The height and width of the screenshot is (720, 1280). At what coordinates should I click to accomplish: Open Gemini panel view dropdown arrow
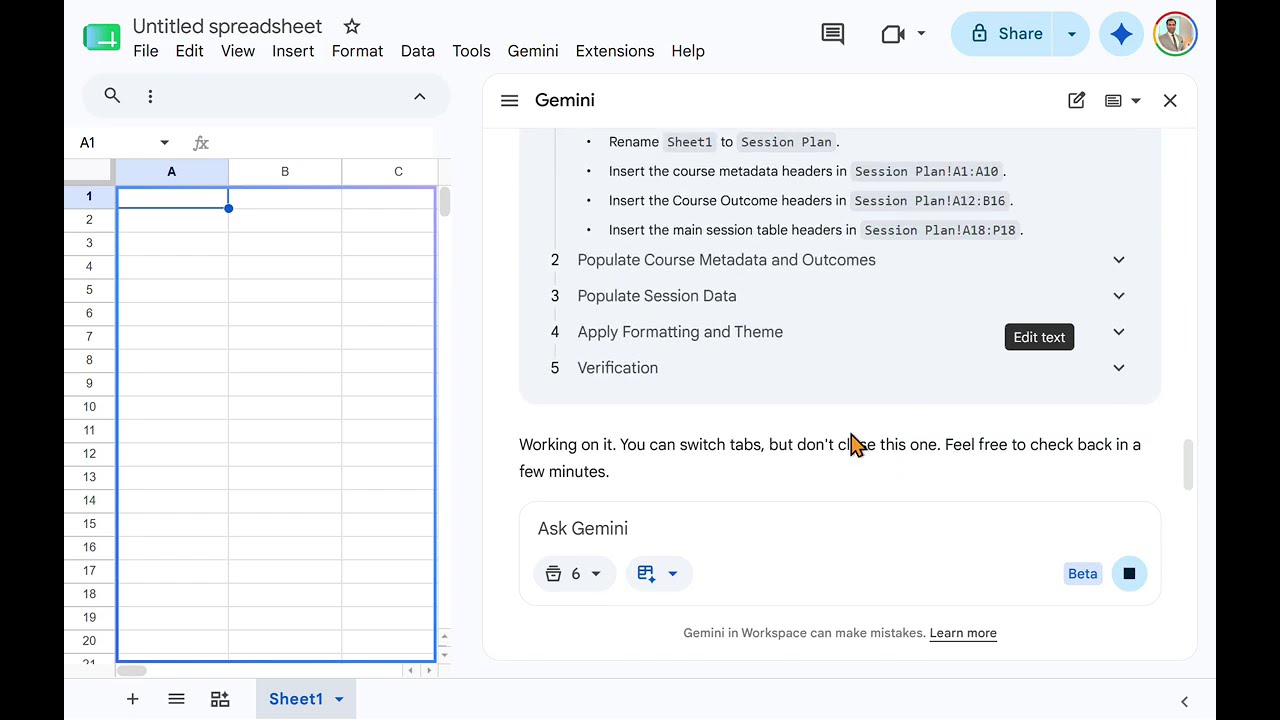(1135, 100)
